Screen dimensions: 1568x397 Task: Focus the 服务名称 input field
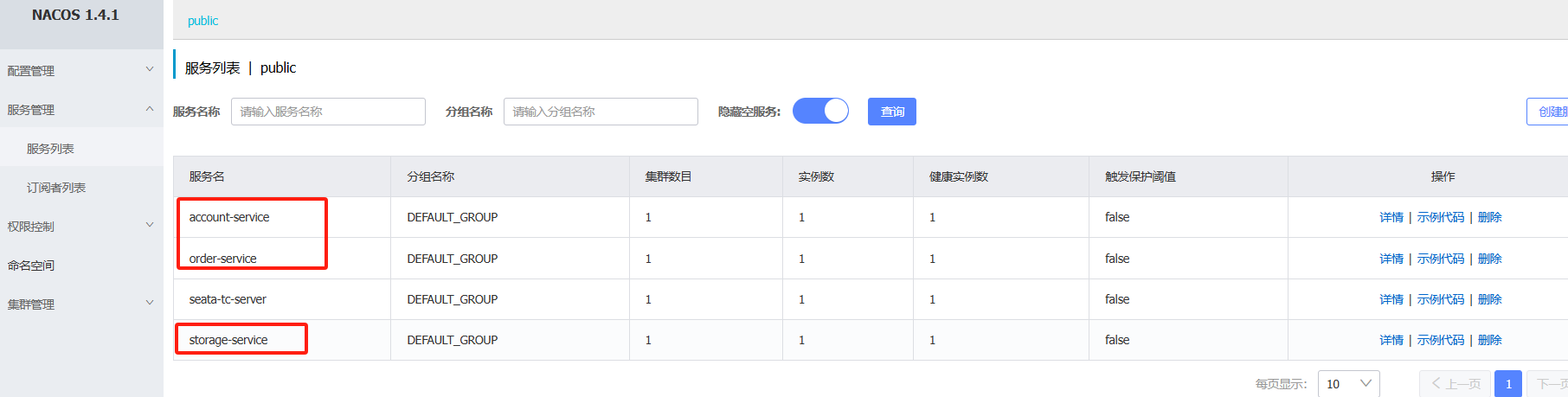[x=328, y=112]
